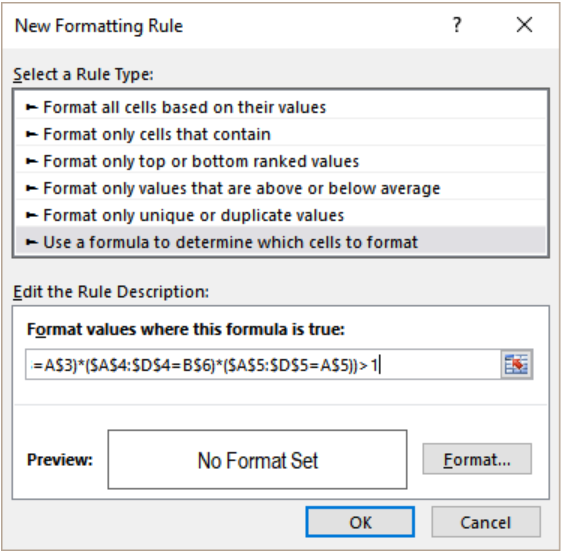Click the 'Select a Rule Type:' label

83,74
